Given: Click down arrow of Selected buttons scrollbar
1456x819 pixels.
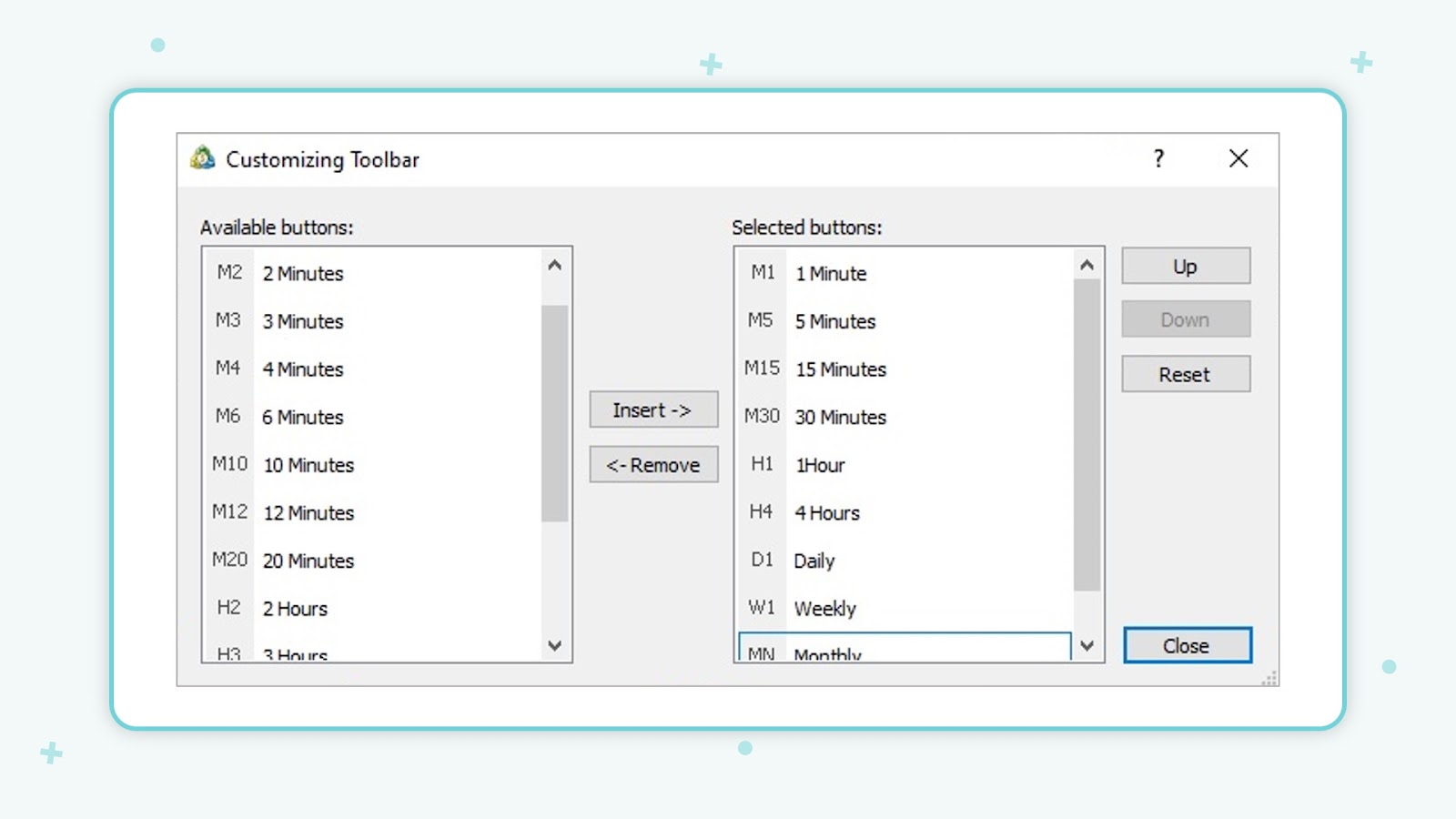Looking at the screenshot, I should click(1087, 645).
